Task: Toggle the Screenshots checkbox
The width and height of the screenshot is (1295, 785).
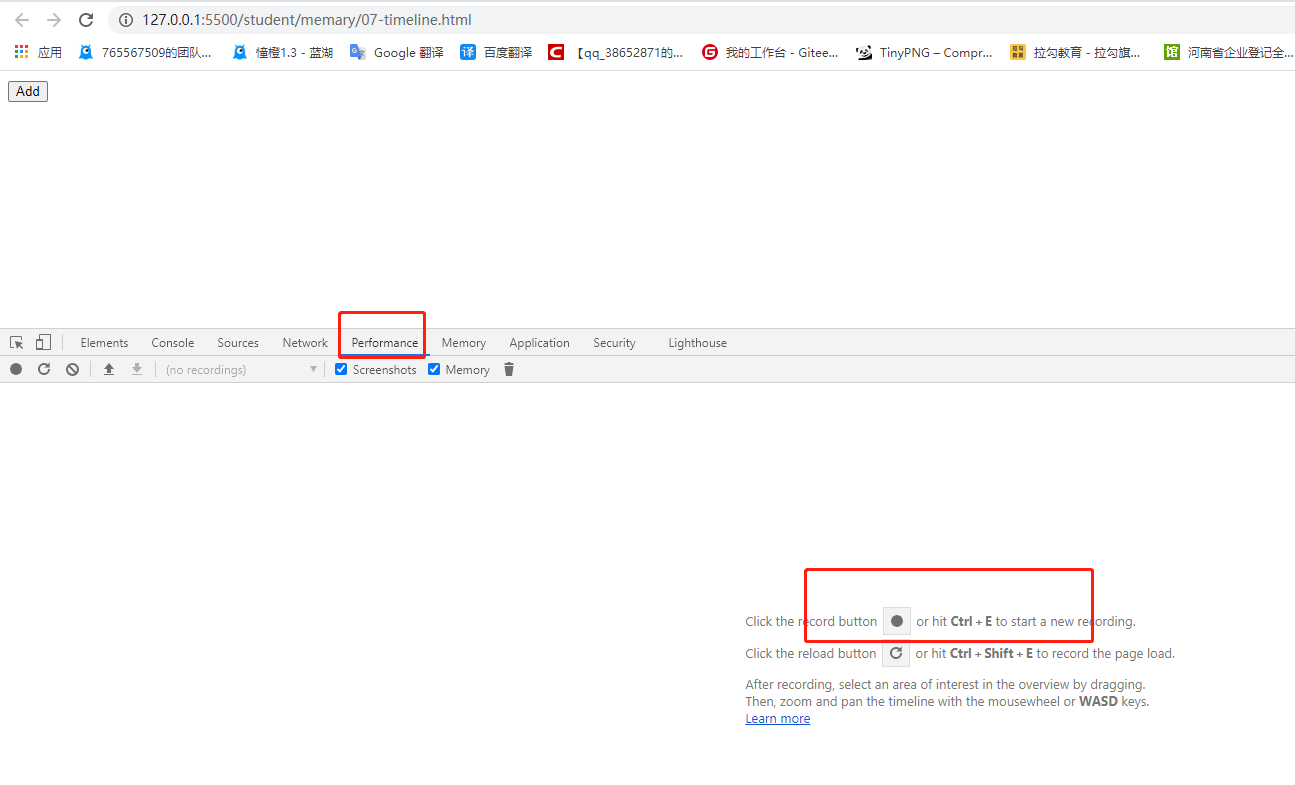Action: click(x=341, y=369)
